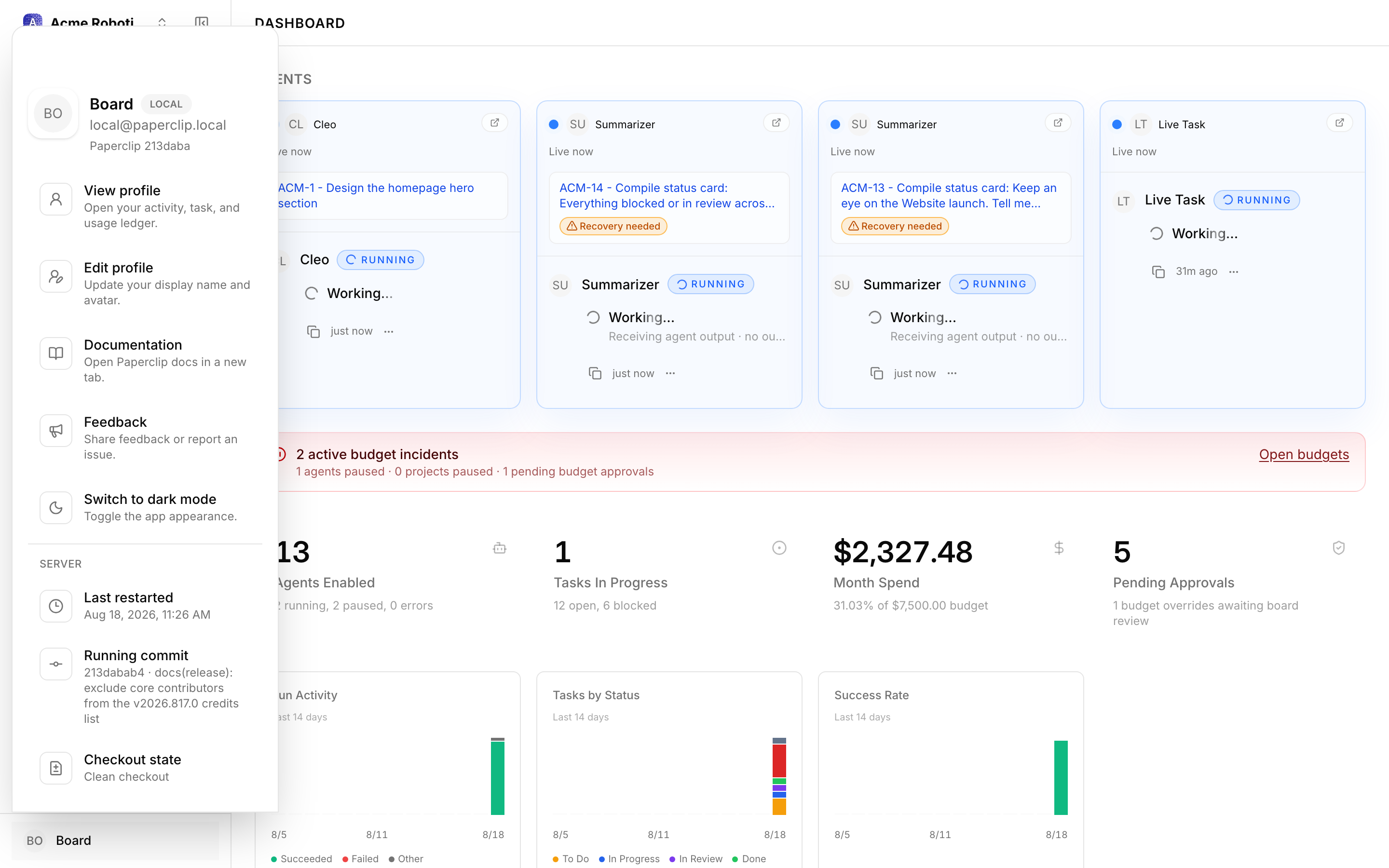1389x868 pixels.
Task: Open the more menu in the ACM-13 Summarizer card
Action: coord(952,373)
